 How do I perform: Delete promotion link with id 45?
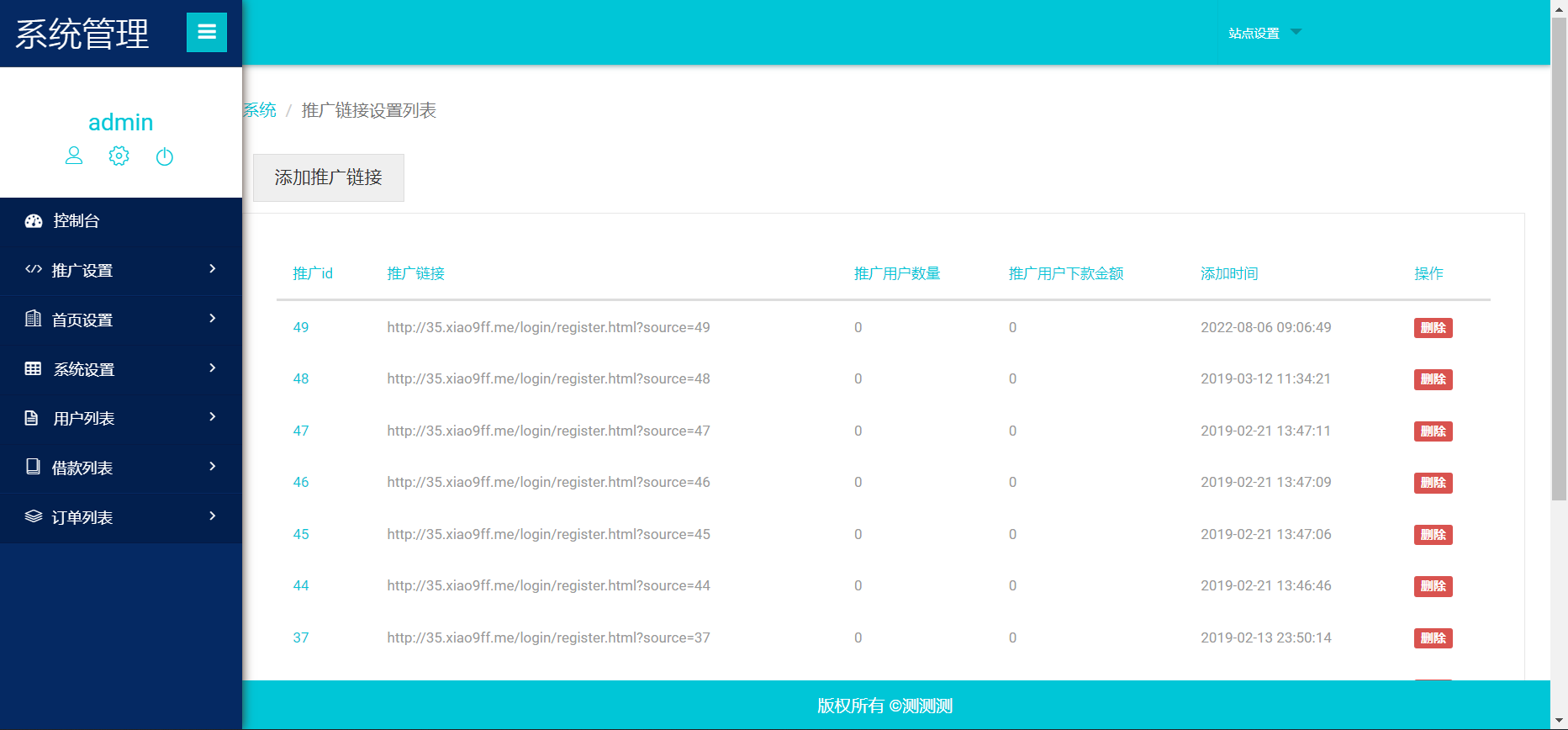(1433, 535)
